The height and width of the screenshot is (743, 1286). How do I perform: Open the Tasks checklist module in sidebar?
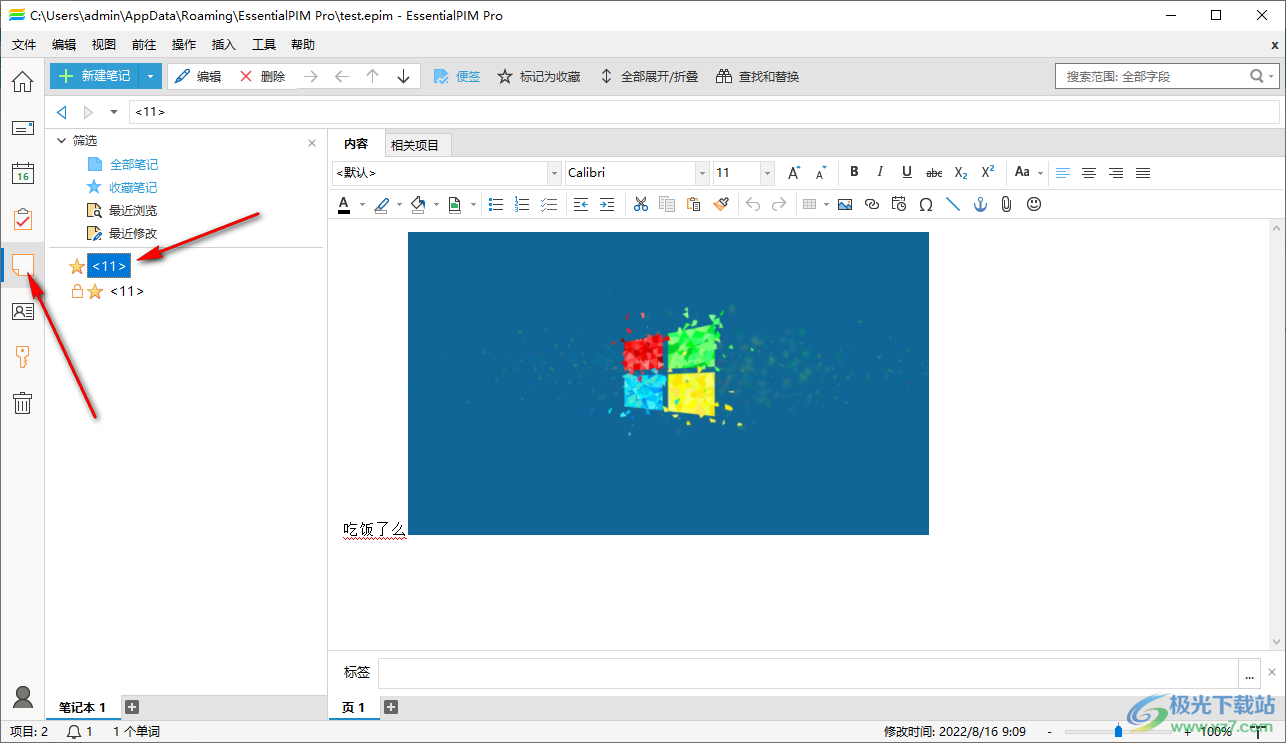coord(22,219)
